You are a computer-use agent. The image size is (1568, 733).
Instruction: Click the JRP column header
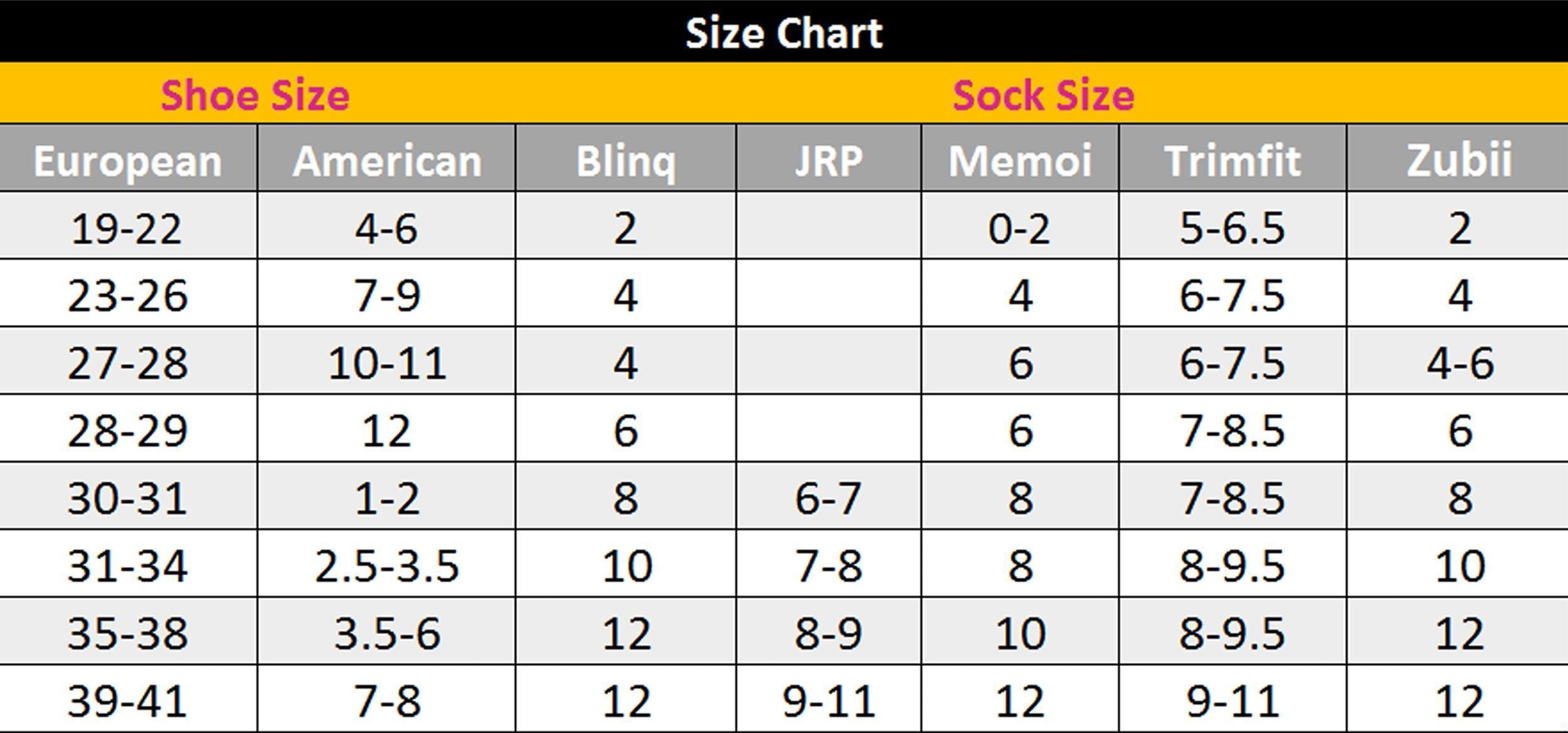[829, 161]
